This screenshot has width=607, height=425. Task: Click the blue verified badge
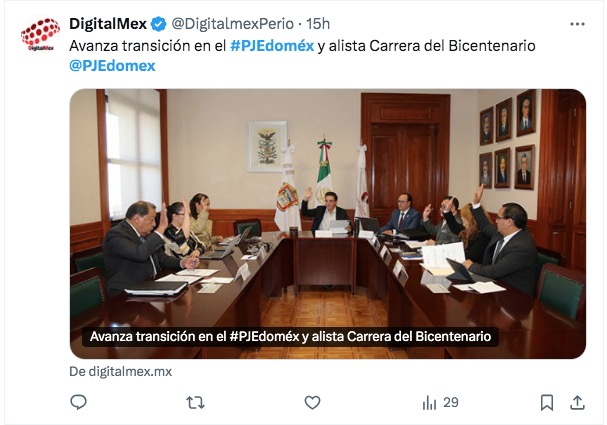click(x=158, y=24)
